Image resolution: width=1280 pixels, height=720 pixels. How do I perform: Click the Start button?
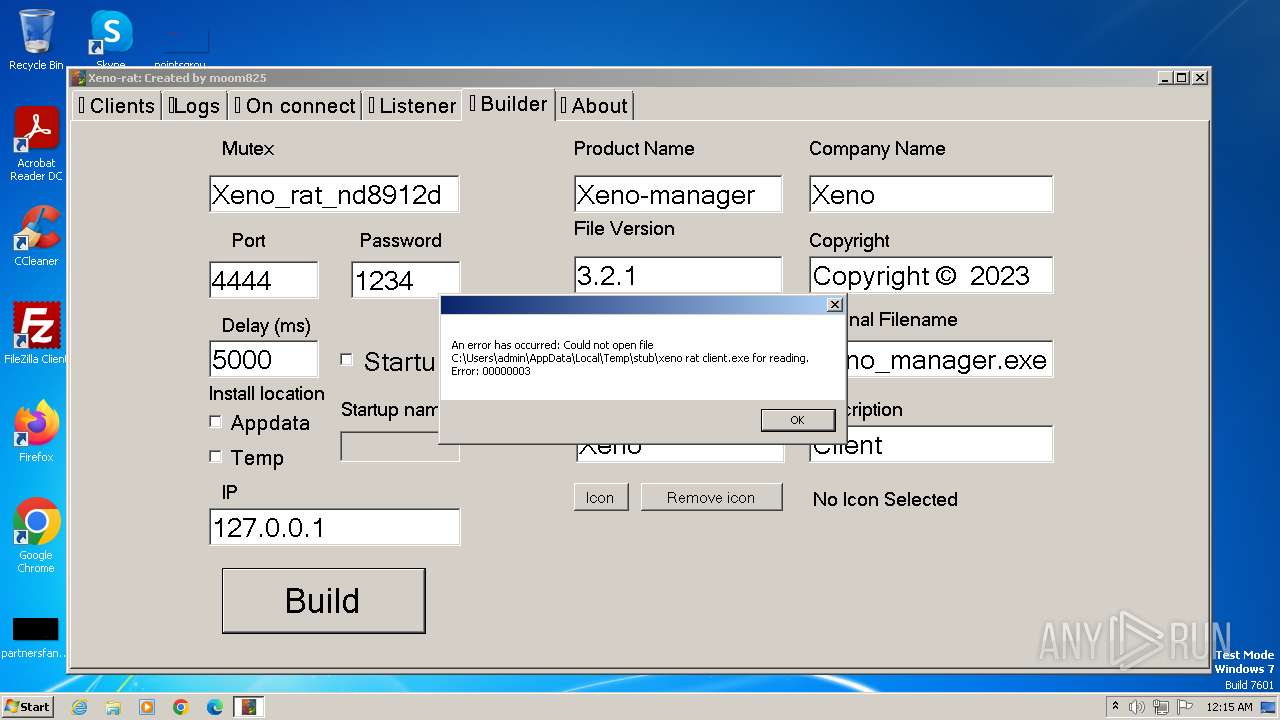pos(28,706)
